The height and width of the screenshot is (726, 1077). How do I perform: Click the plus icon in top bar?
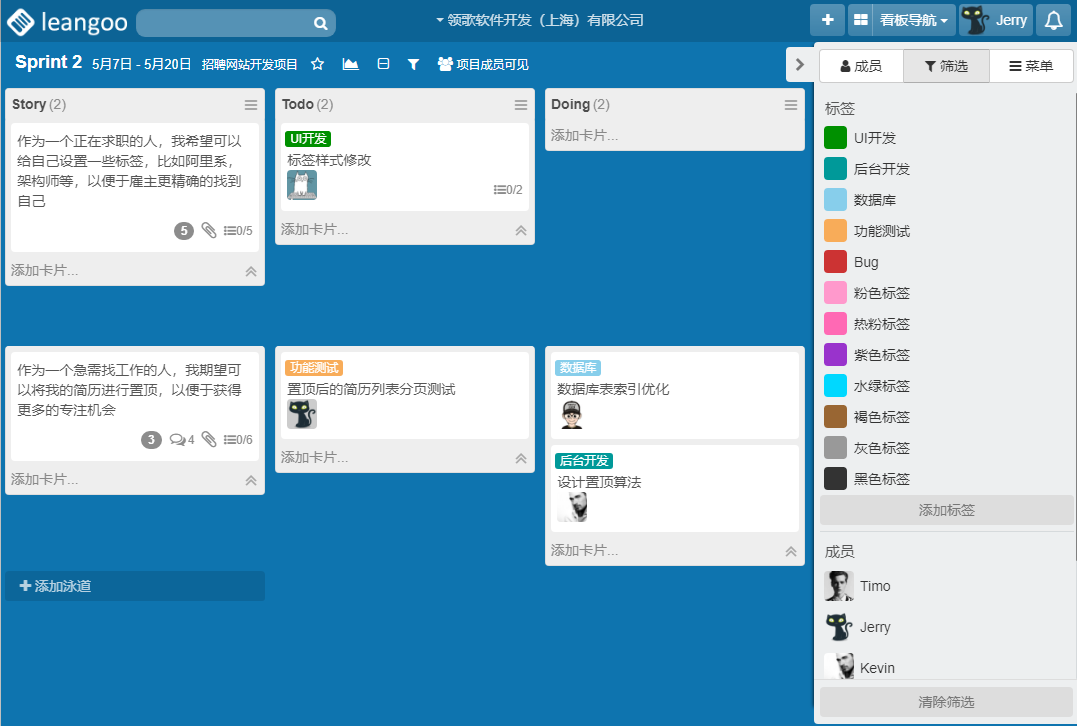(x=827, y=20)
